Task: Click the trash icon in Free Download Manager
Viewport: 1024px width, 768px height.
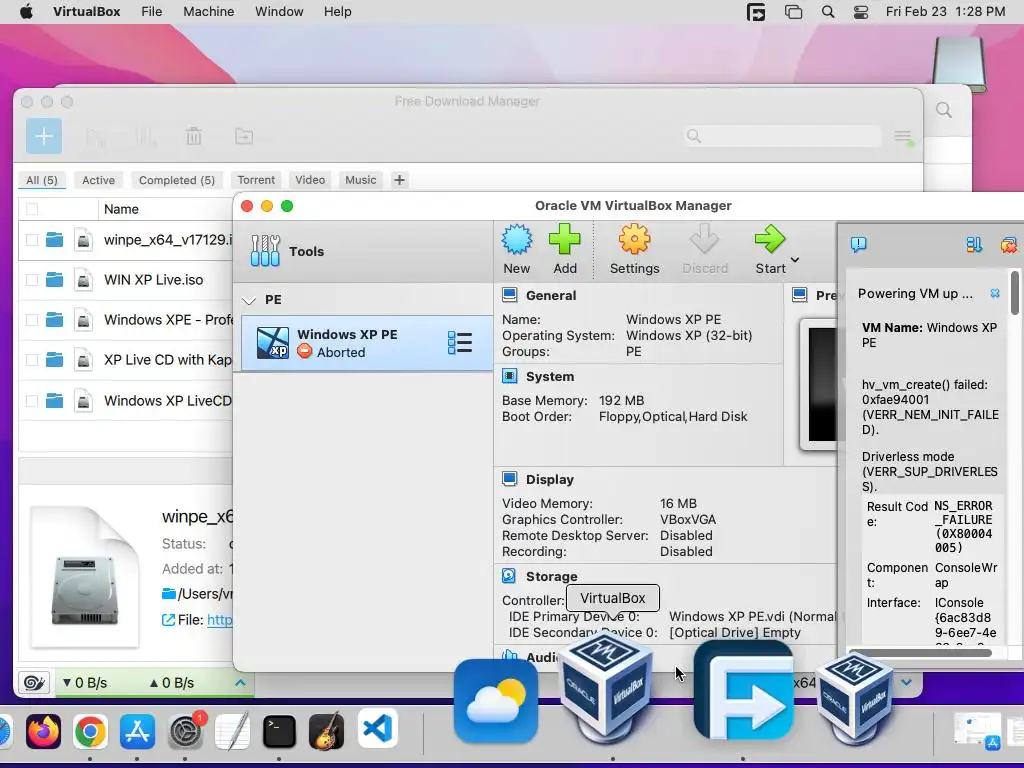Action: click(194, 136)
